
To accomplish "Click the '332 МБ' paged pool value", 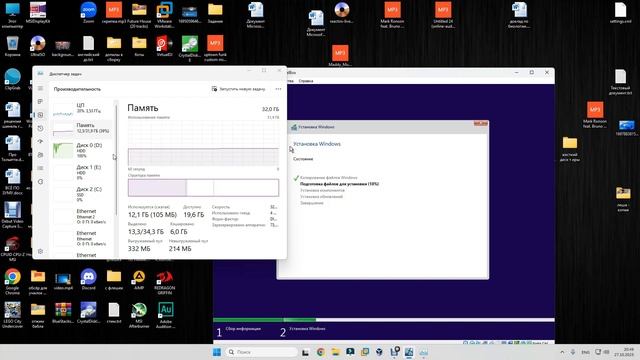I will 139,249.
